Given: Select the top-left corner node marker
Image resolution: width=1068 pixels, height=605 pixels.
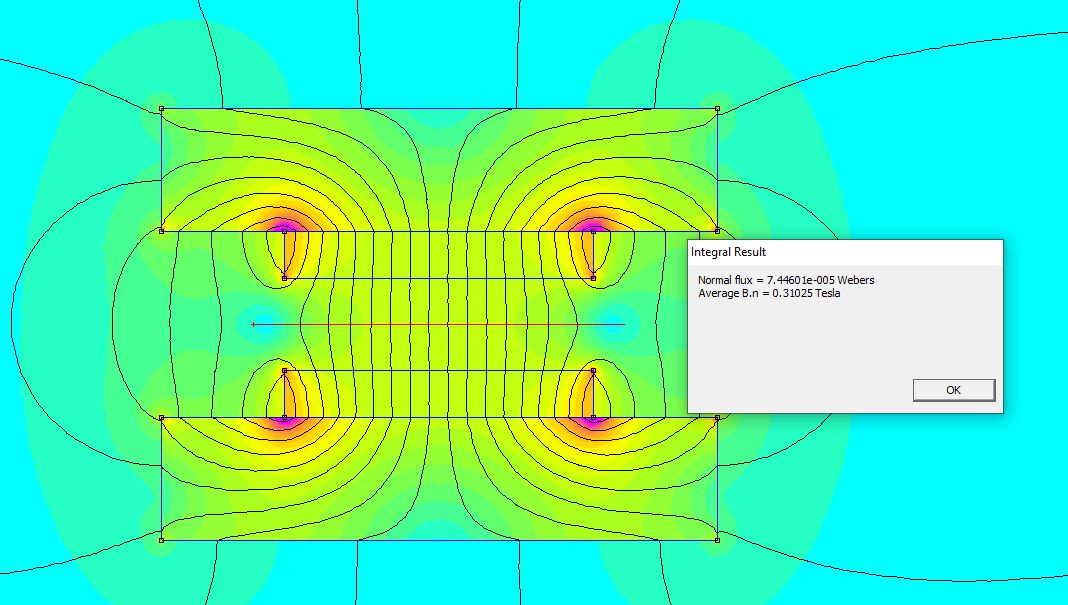Looking at the screenshot, I should pos(161,107).
